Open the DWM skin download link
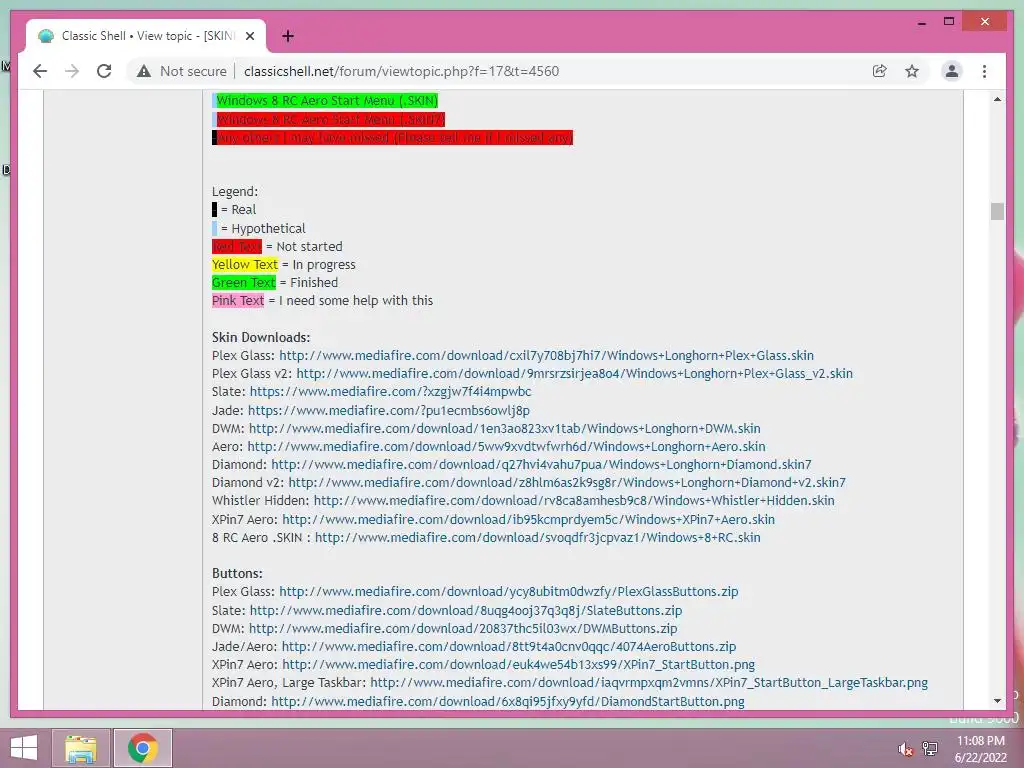Image resolution: width=1024 pixels, height=768 pixels. click(505, 428)
